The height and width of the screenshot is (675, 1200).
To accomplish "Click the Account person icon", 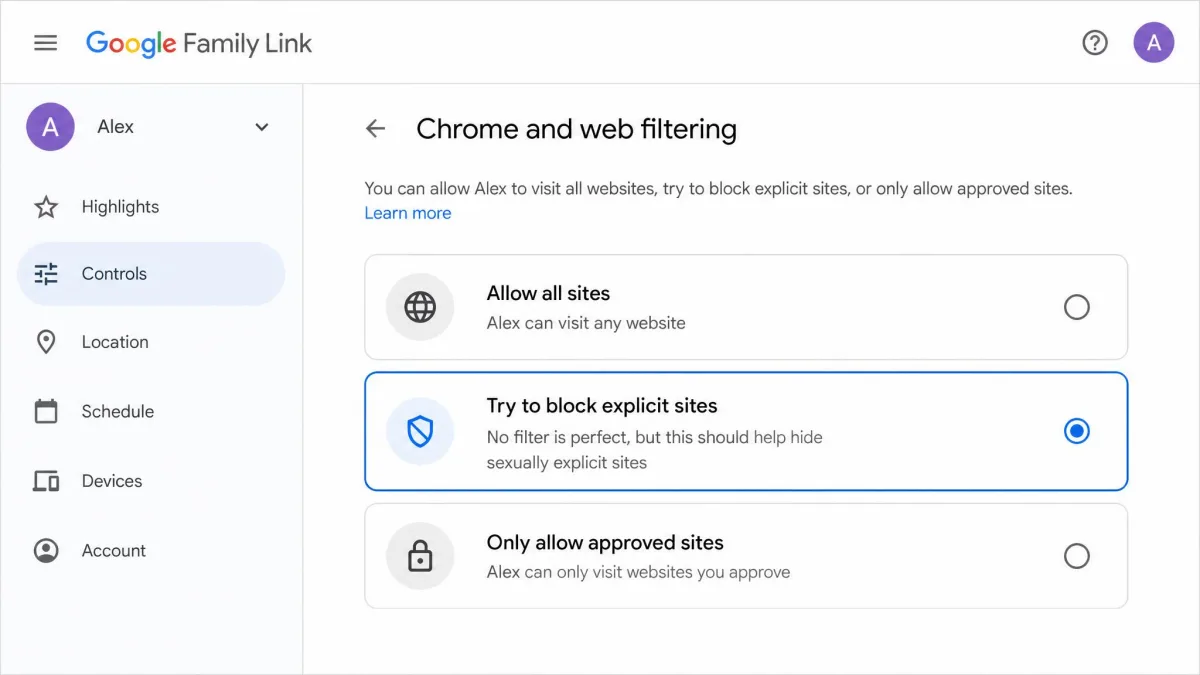I will 46,551.
